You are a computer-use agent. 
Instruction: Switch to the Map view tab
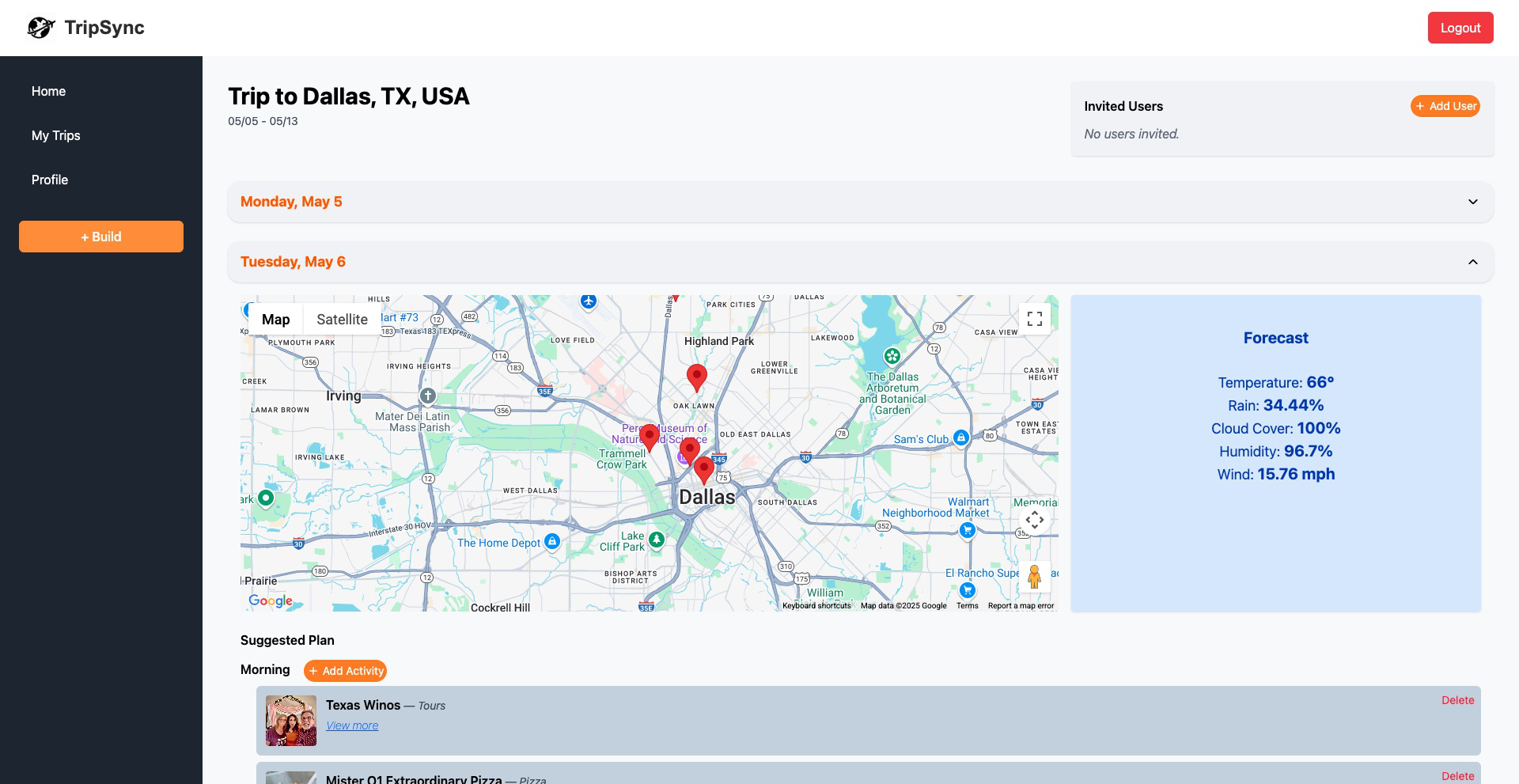(x=276, y=320)
